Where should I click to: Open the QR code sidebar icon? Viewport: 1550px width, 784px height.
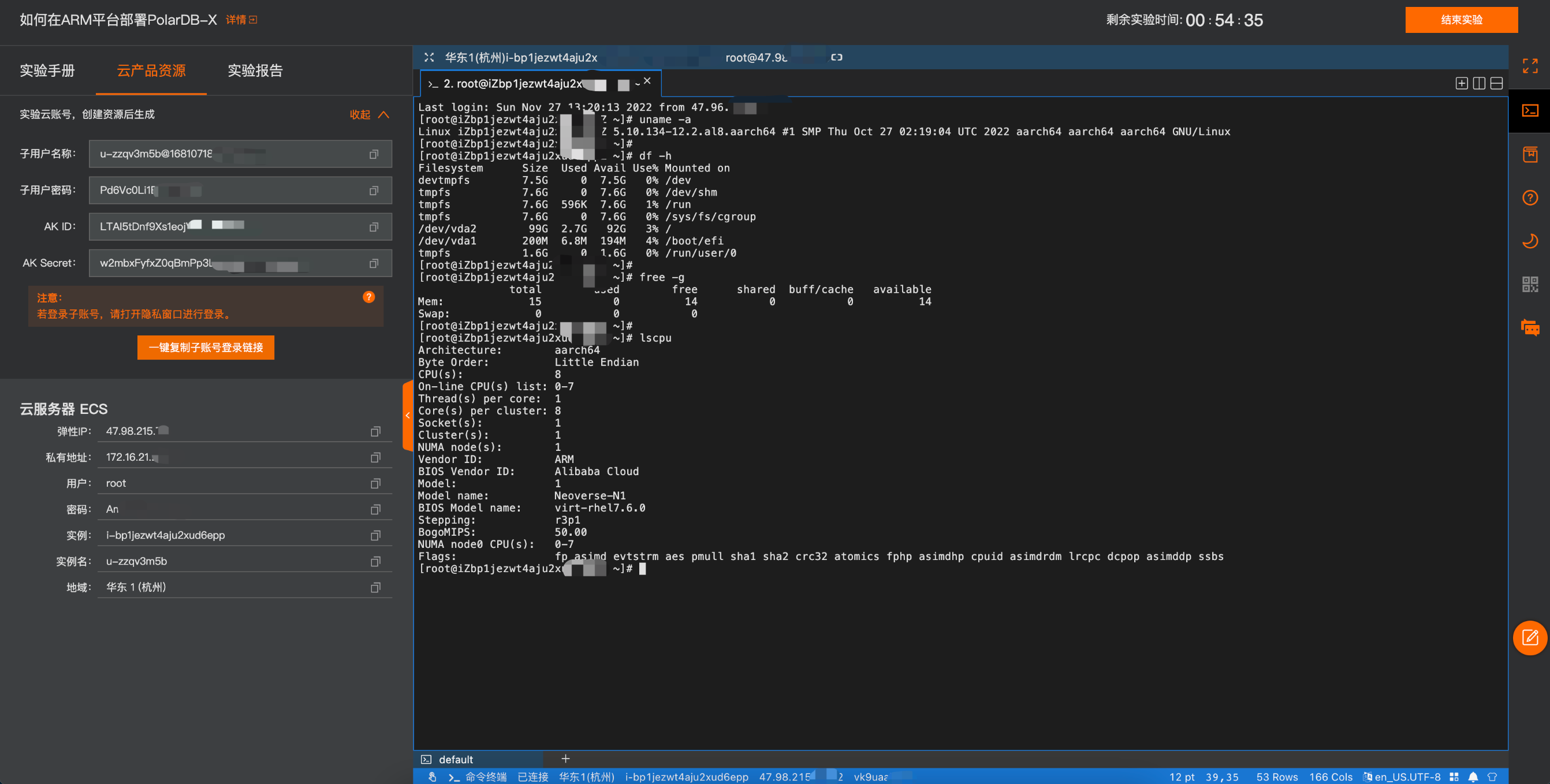(x=1530, y=284)
